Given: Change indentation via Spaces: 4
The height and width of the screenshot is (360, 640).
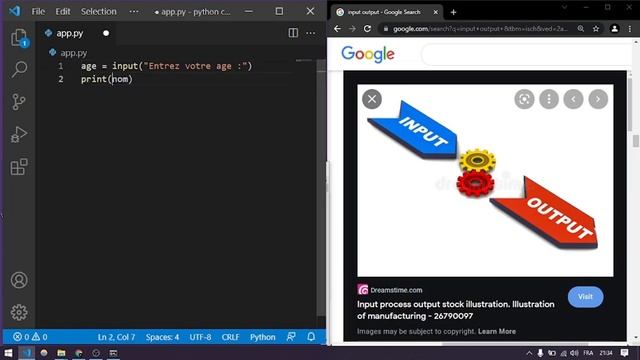Looking at the screenshot, I should point(162,337).
